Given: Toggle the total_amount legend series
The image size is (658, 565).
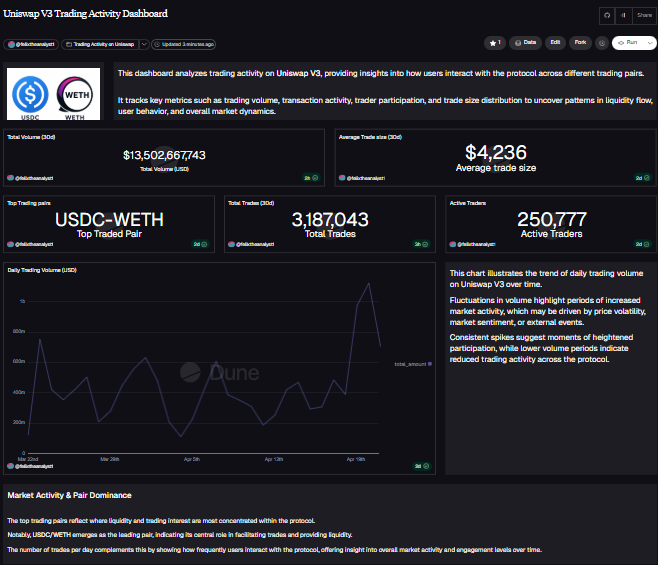Looking at the screenshot, I should pyautogui.click(x=413, y=364).
